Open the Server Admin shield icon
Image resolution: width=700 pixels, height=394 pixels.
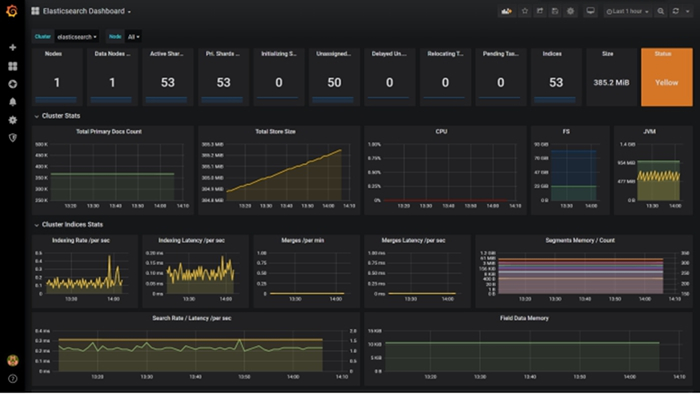[12, 138]
